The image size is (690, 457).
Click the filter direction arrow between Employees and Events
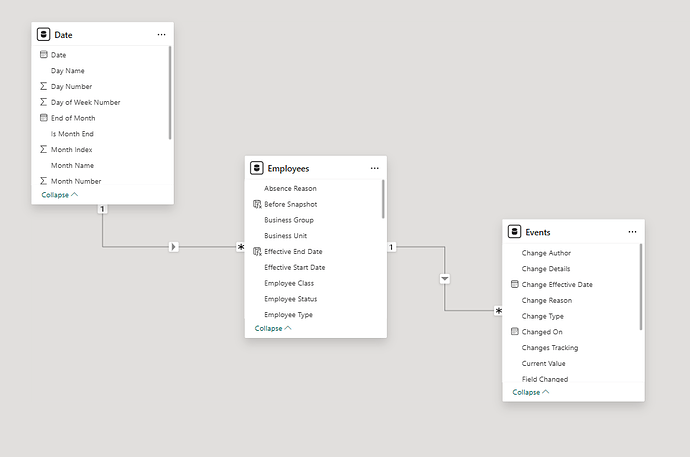[445, 279]
